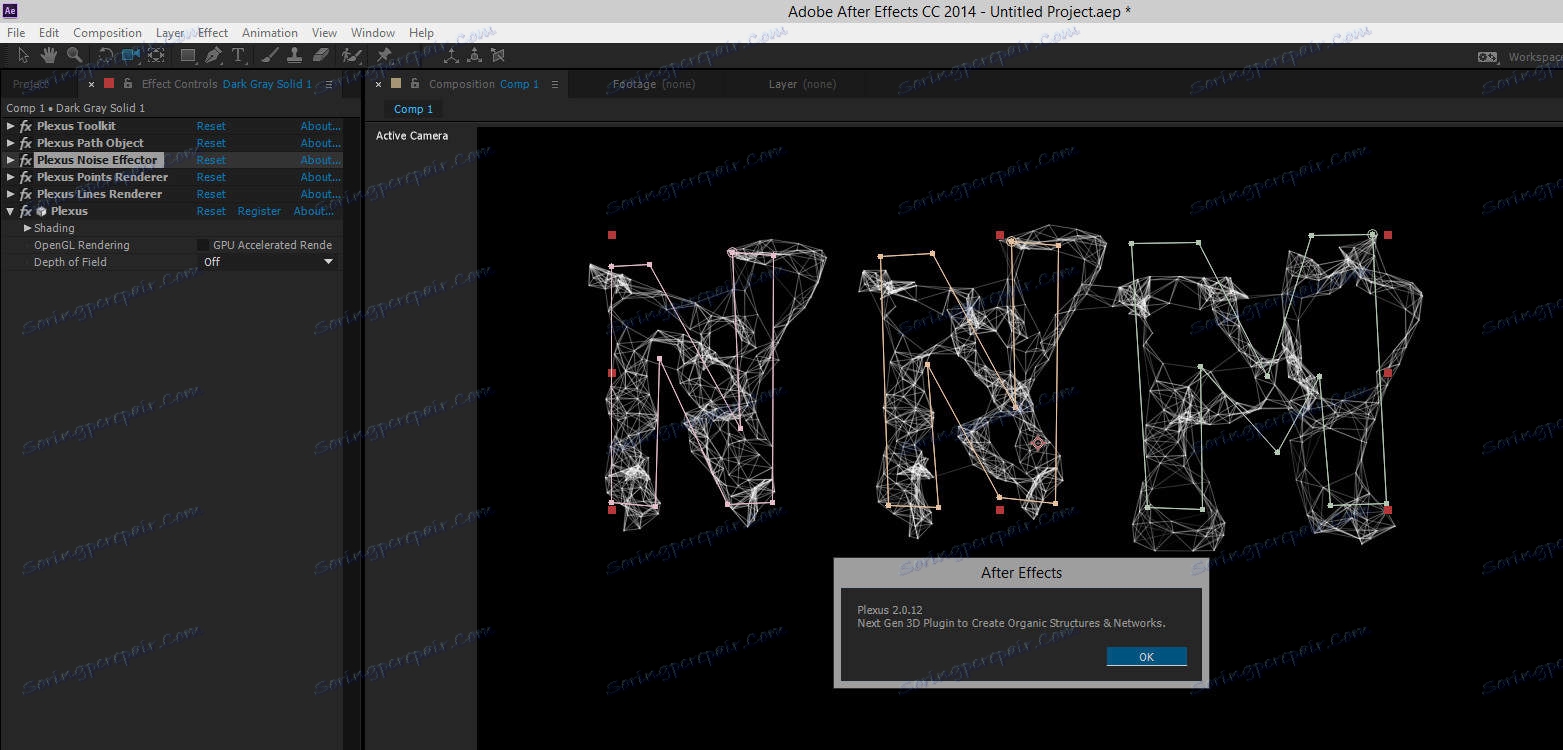Viewport: 1563px width, 750px height.
Task: Expand Plexus Points Renderer properties
Action: [11, 177]
